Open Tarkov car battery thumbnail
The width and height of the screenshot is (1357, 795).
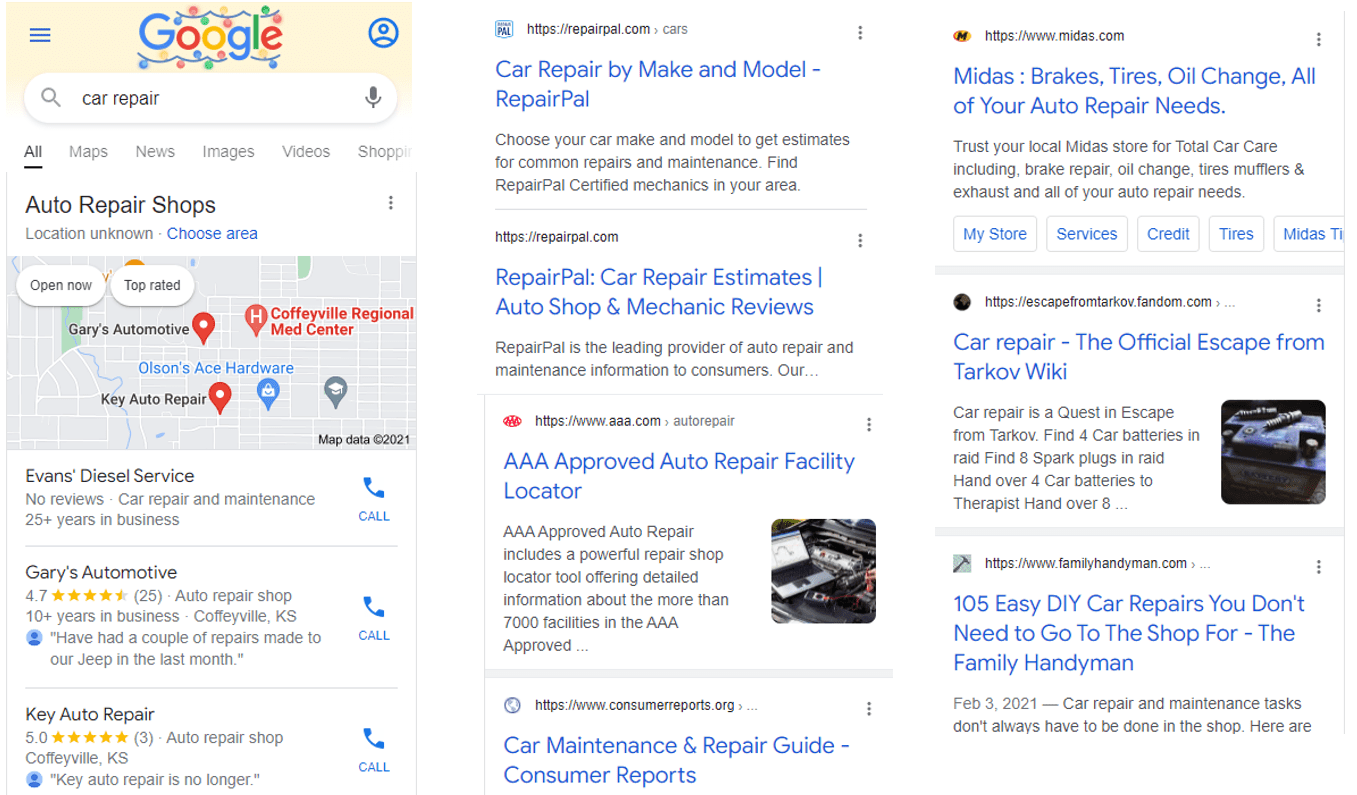coord(1273,452)
